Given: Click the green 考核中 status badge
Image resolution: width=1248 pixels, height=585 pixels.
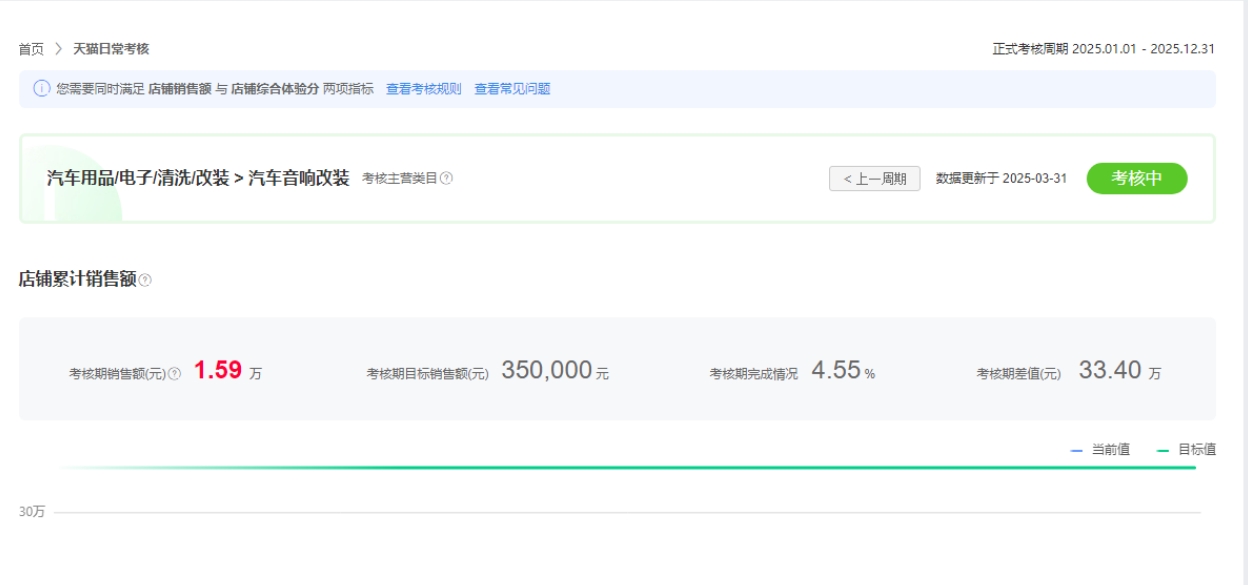Looking at the screenshot, I should click(x=1137, y=178).
